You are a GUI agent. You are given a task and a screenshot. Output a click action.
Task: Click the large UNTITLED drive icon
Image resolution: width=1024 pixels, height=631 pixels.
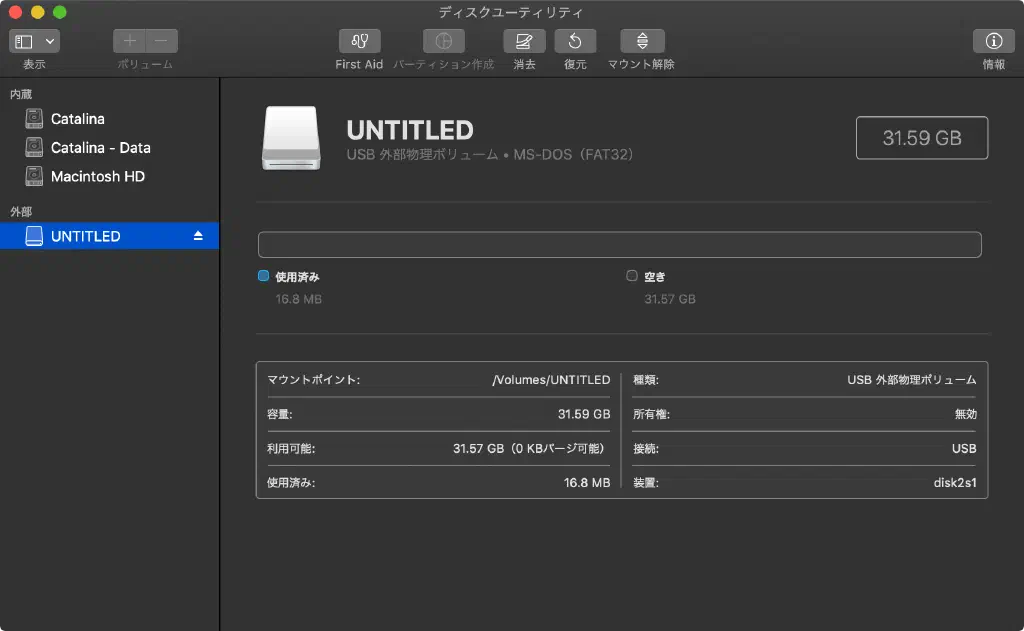(292, 138)
